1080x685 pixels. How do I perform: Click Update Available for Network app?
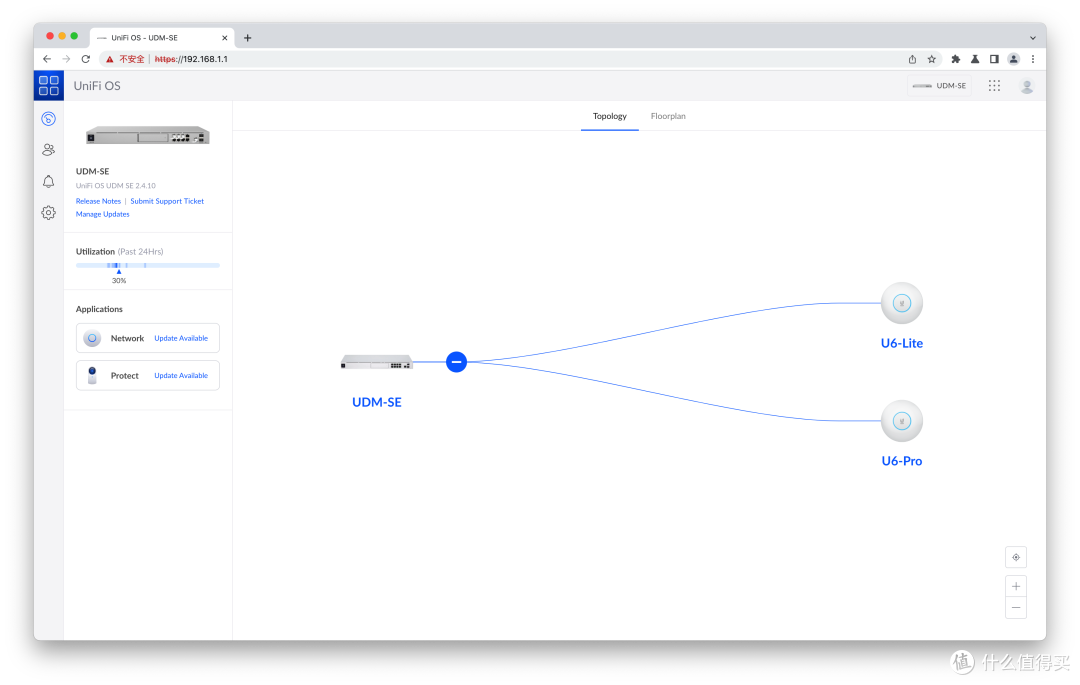pos(181,338)
